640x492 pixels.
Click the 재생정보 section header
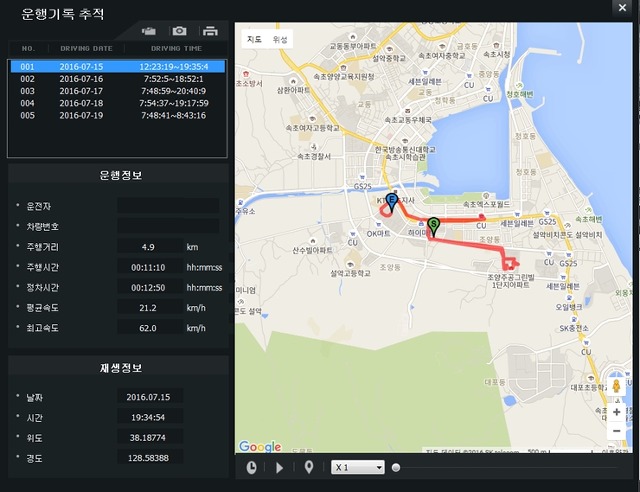pos(120,367)
